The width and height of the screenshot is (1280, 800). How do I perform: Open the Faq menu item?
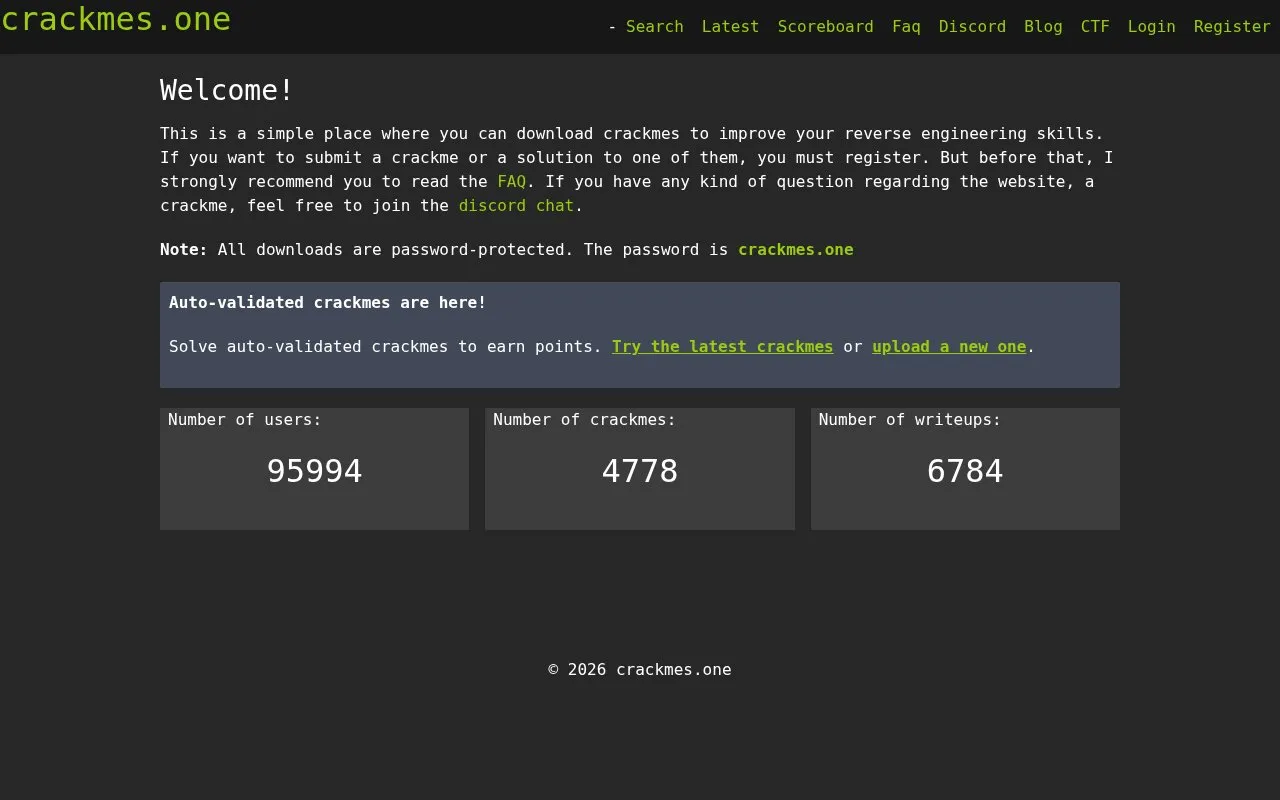(x=906, y=26)
